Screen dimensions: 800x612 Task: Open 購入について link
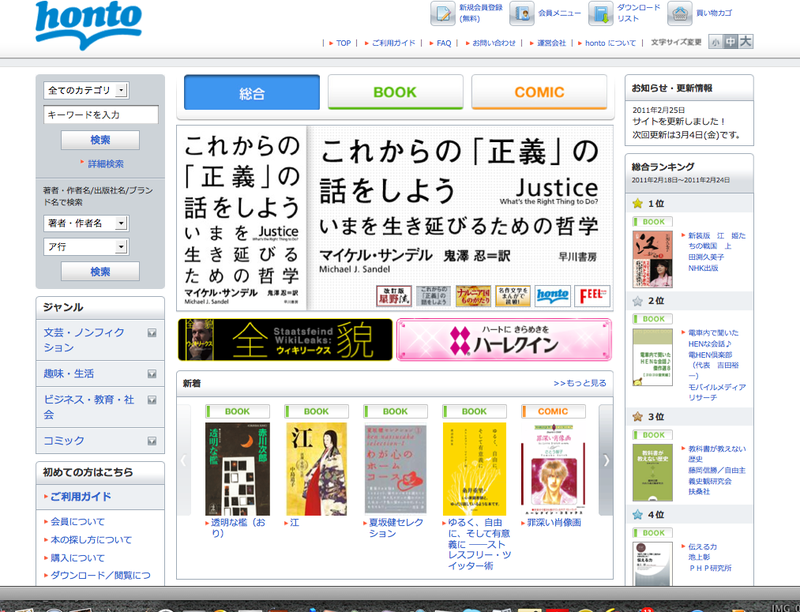point(78,558)
